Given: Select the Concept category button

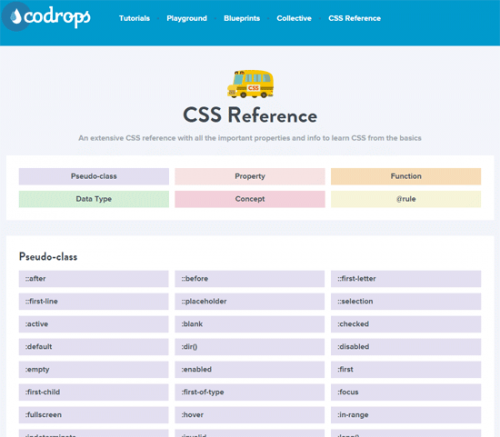Looking at the screenshot, I should tap(250, 199).
